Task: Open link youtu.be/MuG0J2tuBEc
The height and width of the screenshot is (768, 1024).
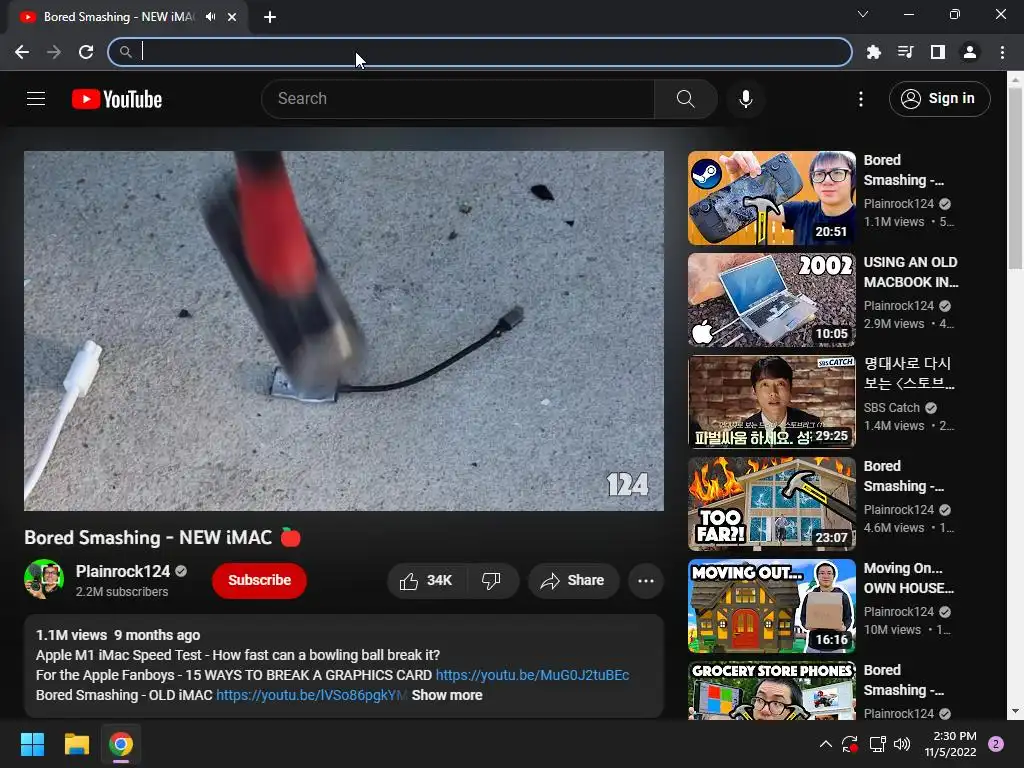Action: 532,675
